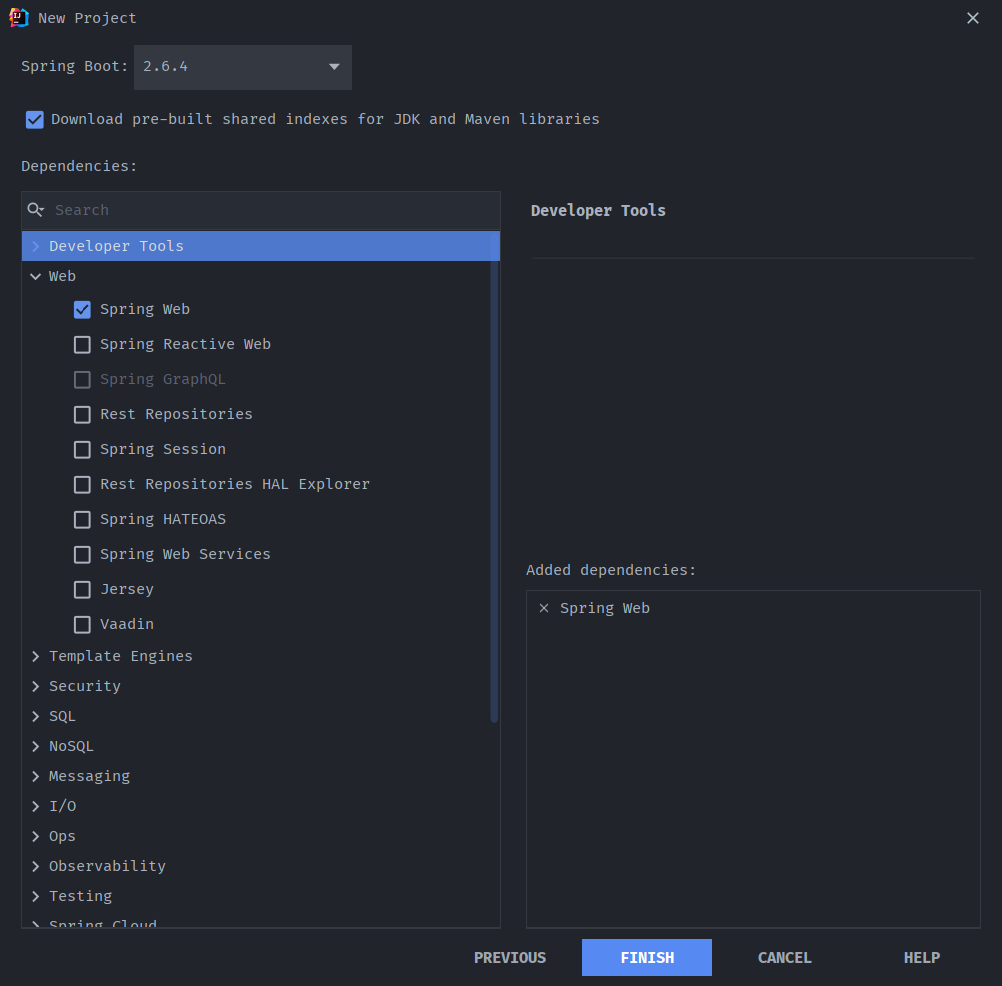Close the New Project dialog
The height and width of the screenshot is (986, 1002).
[973, 18]
